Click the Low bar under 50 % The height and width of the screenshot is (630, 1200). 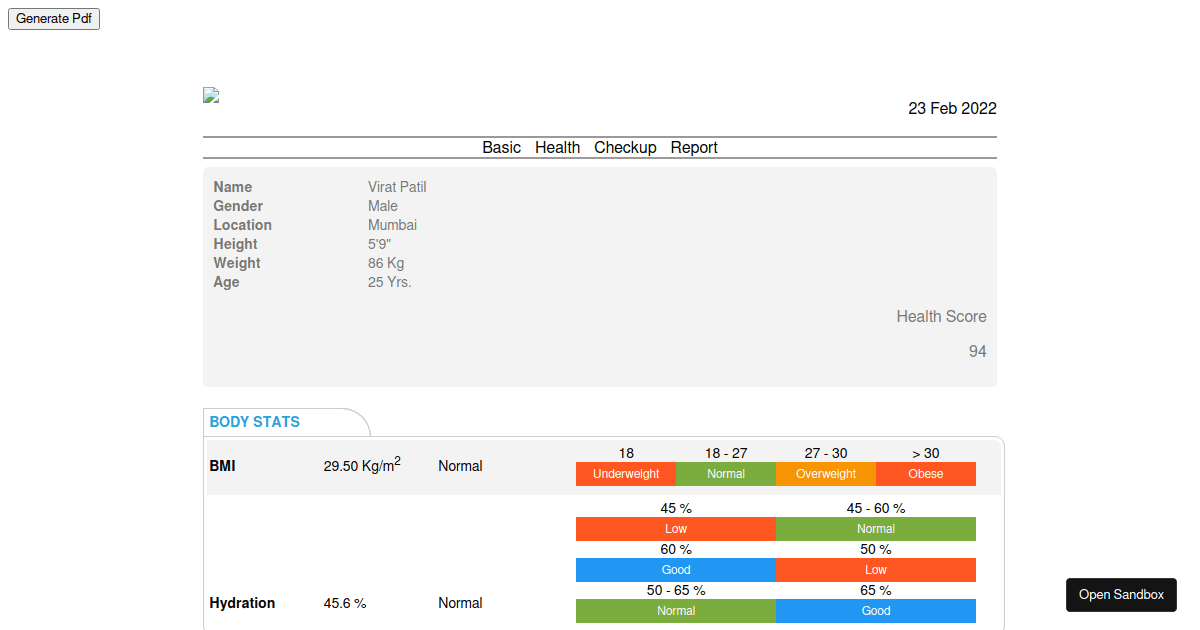pos(876,570)
